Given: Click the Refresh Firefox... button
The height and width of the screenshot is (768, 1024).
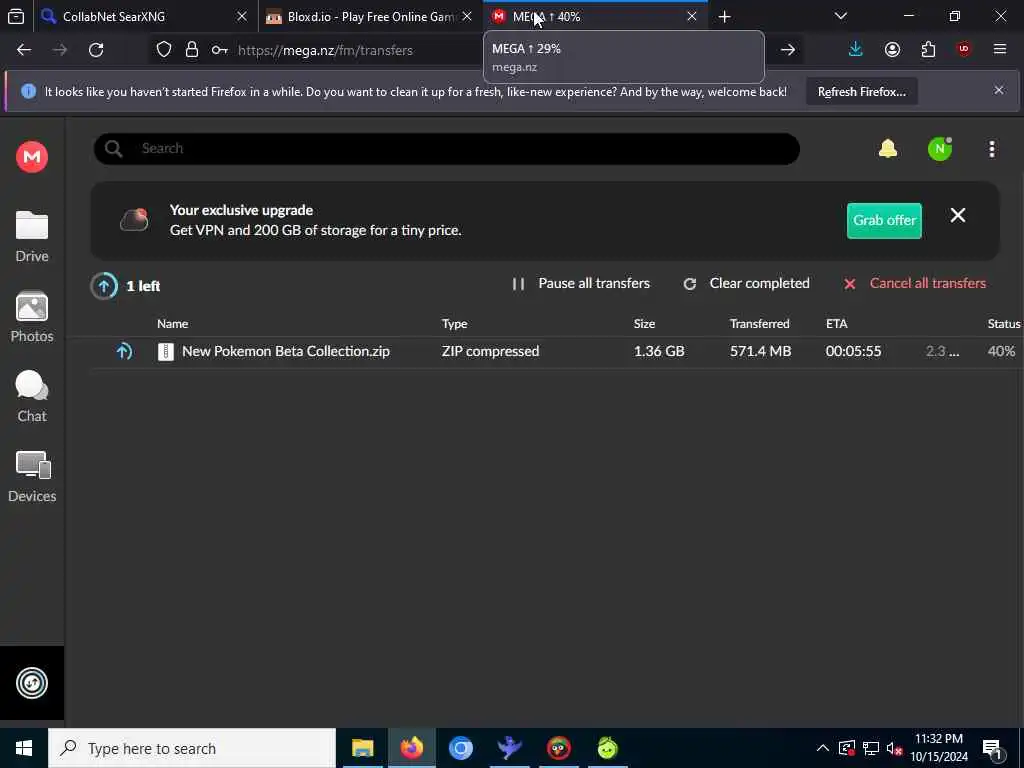Looking at the screenshot, I should tap(861, 92).
